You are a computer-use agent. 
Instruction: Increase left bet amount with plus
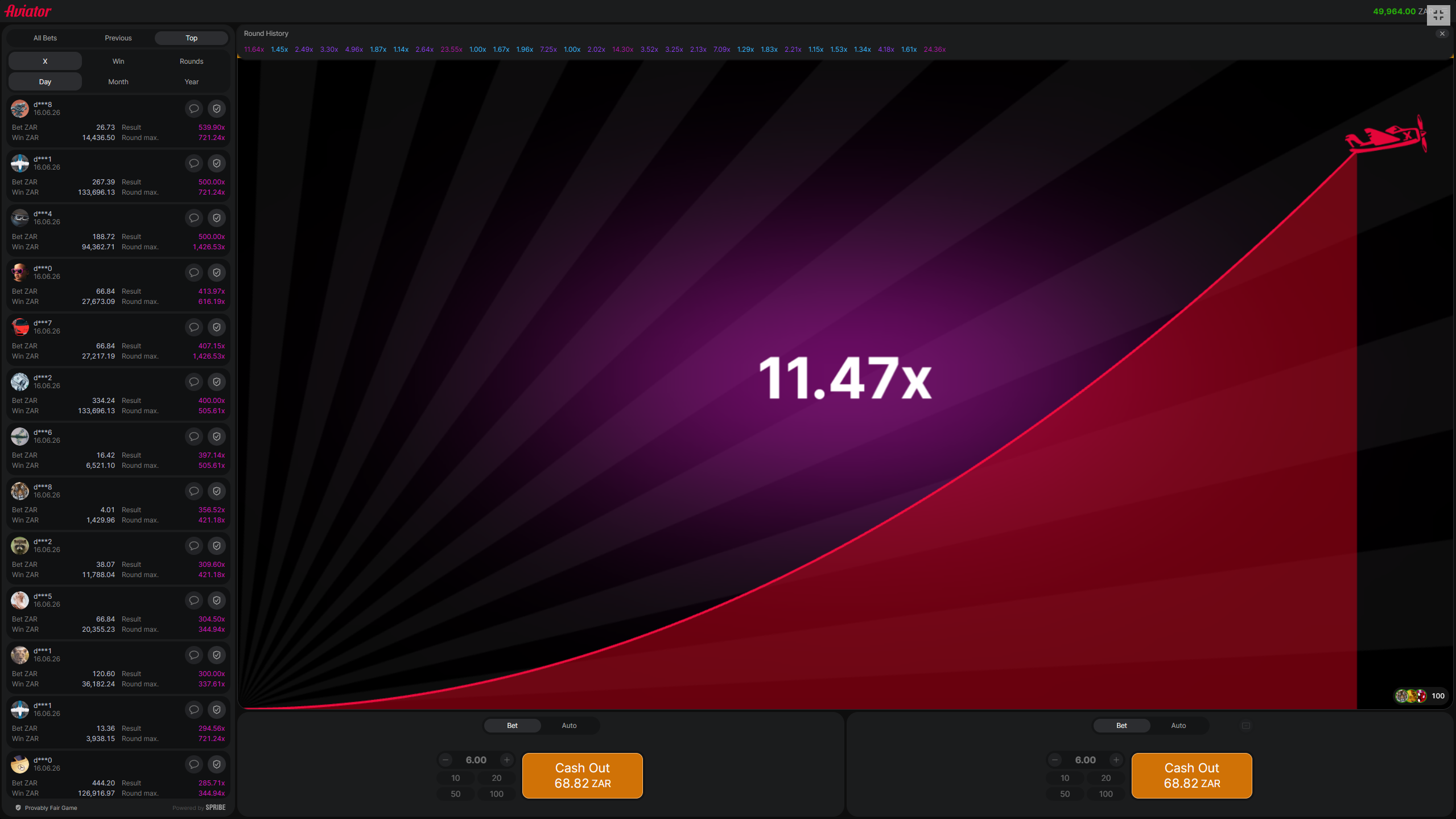click(x=507, y=760)
